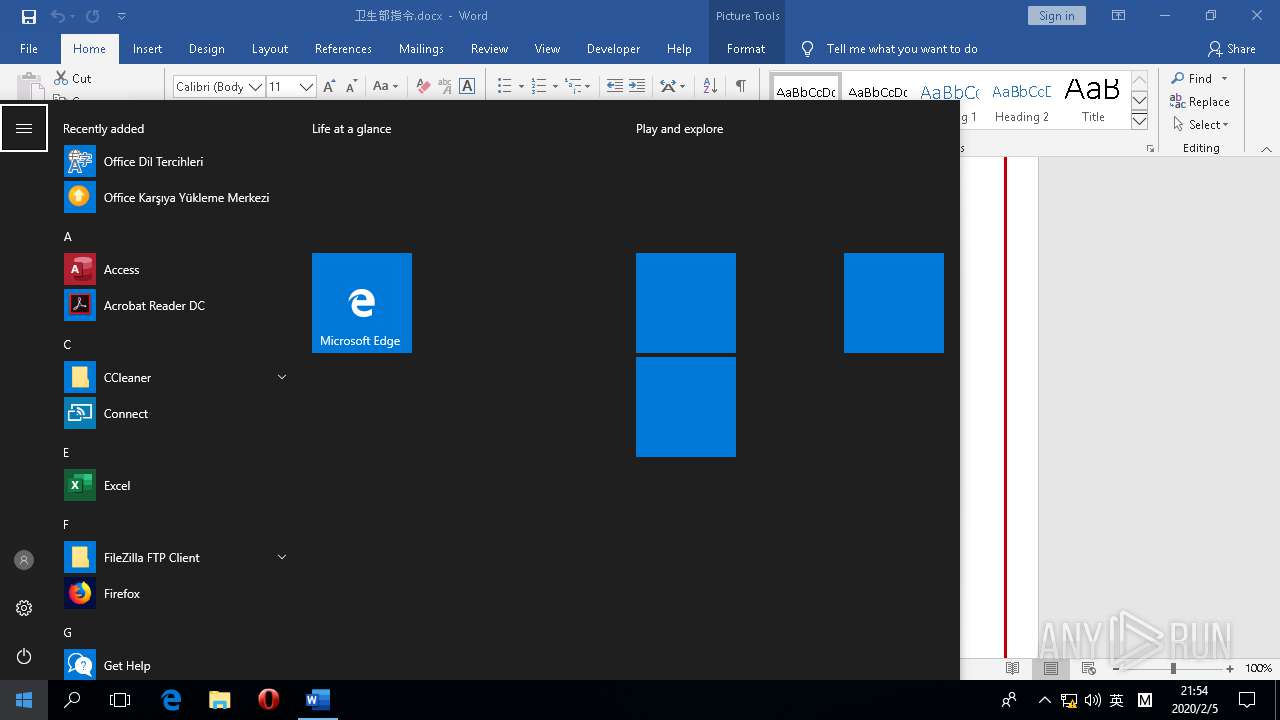Click the Replace button
Screen dimensions: 1280x720
tap(1199, 102)
